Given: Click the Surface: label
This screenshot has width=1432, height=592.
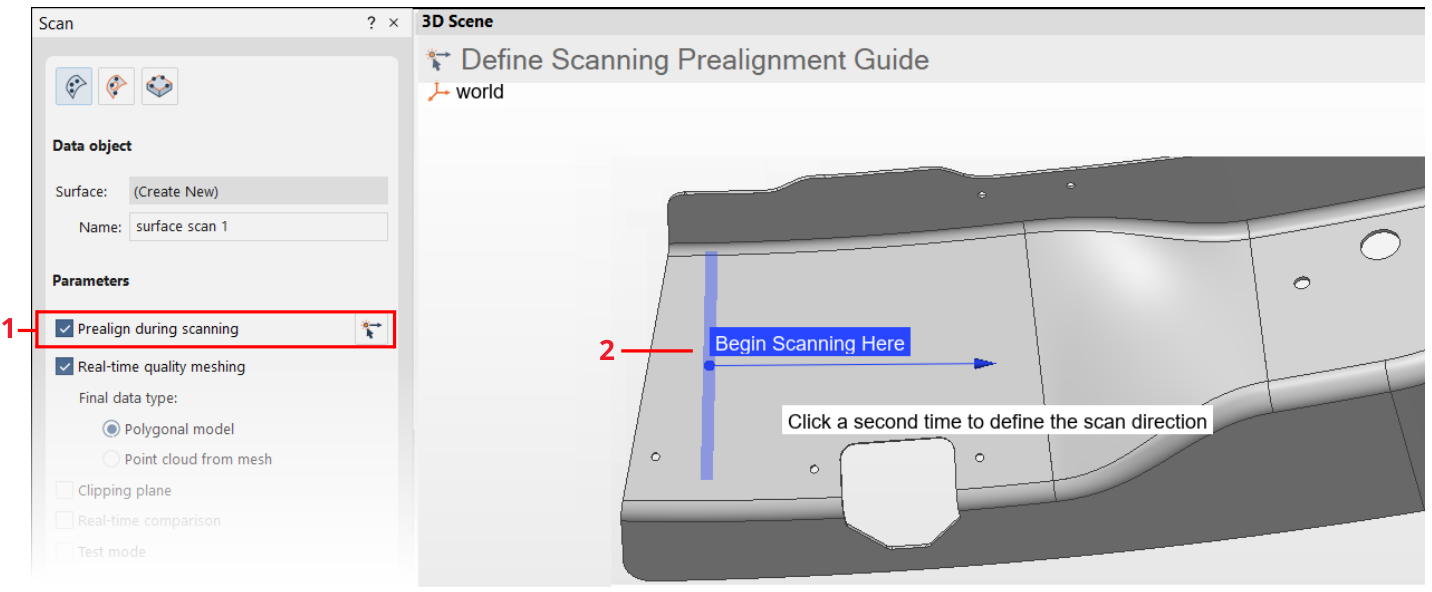Looking at the screenshot, I should tap(79, 191).
